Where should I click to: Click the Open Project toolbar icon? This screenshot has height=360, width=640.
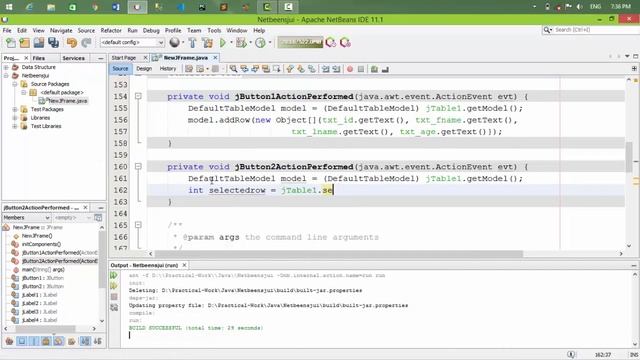39,42
